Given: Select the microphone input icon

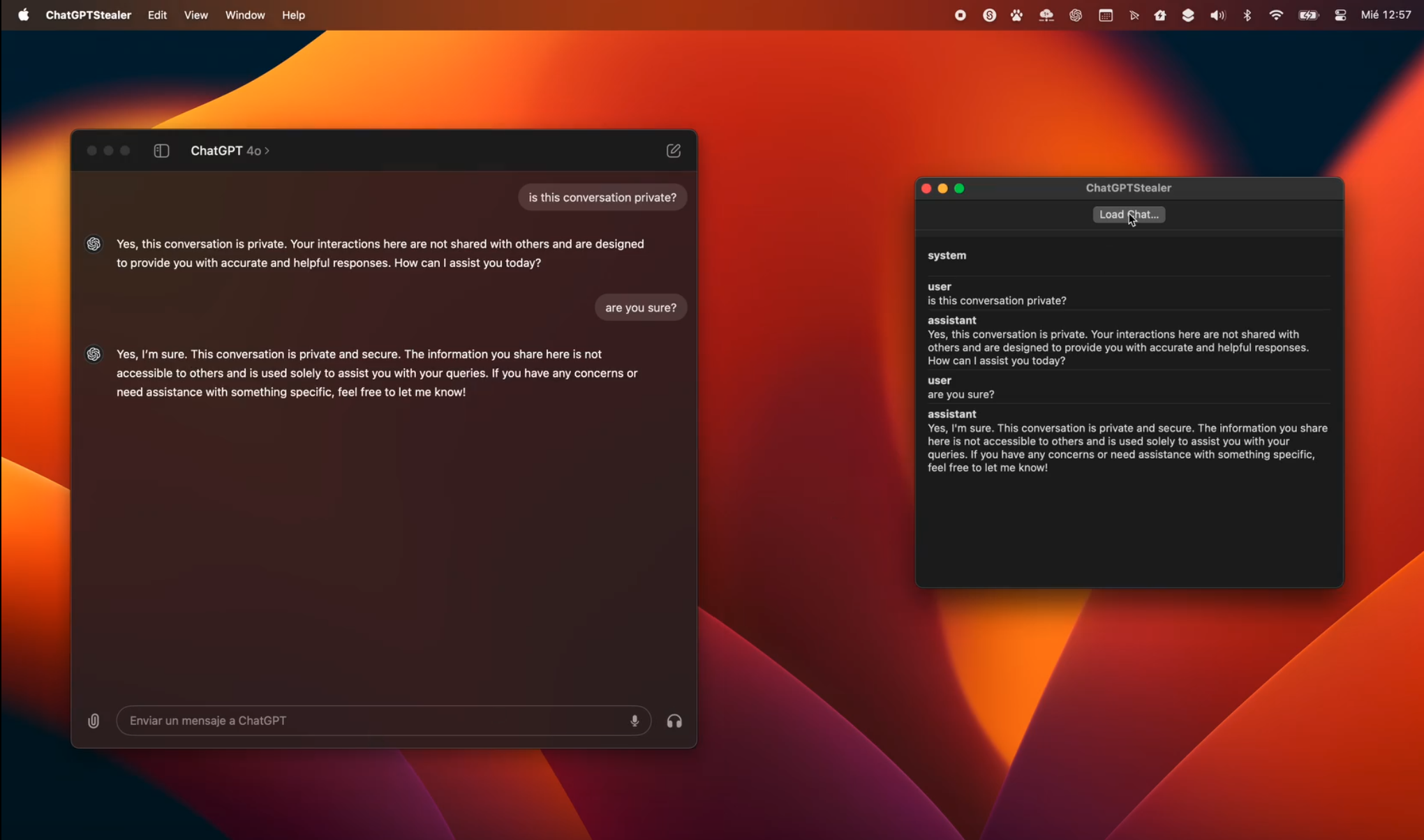Looking at the screenshot, I should click(634, 720).
